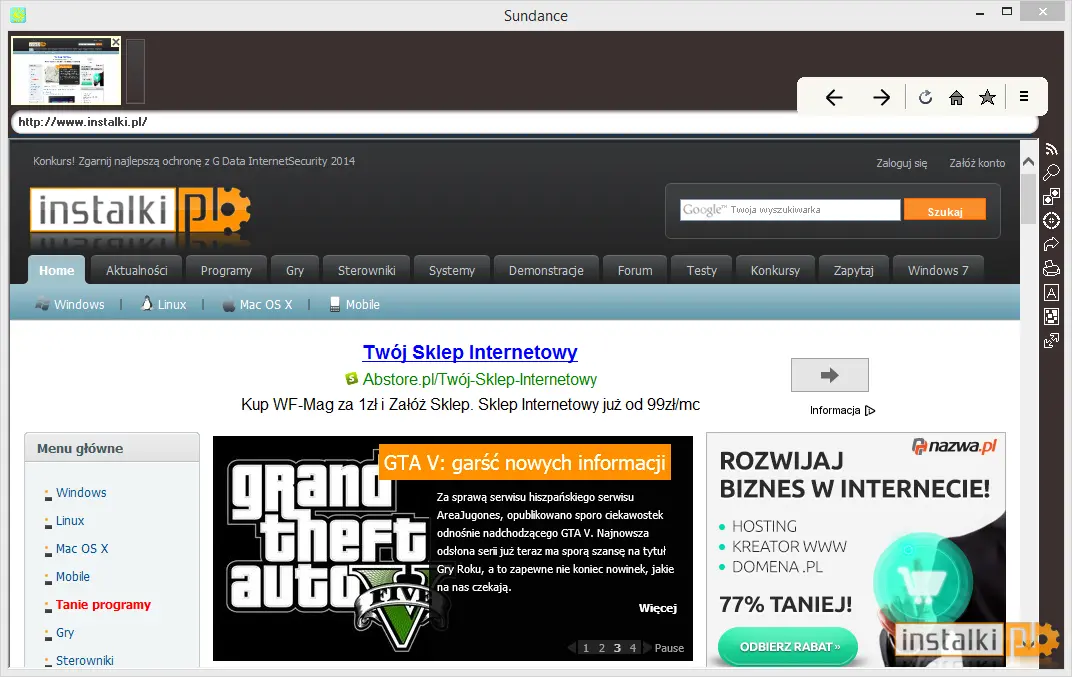Click the printer icon in sidebar
The image size is (1072, 677).
click(1051, 268)
